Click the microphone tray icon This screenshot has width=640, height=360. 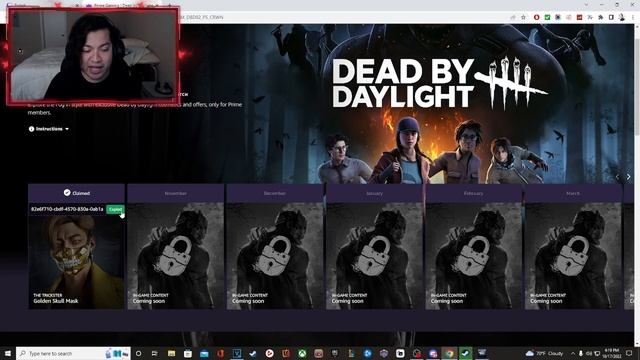(580, 353)
